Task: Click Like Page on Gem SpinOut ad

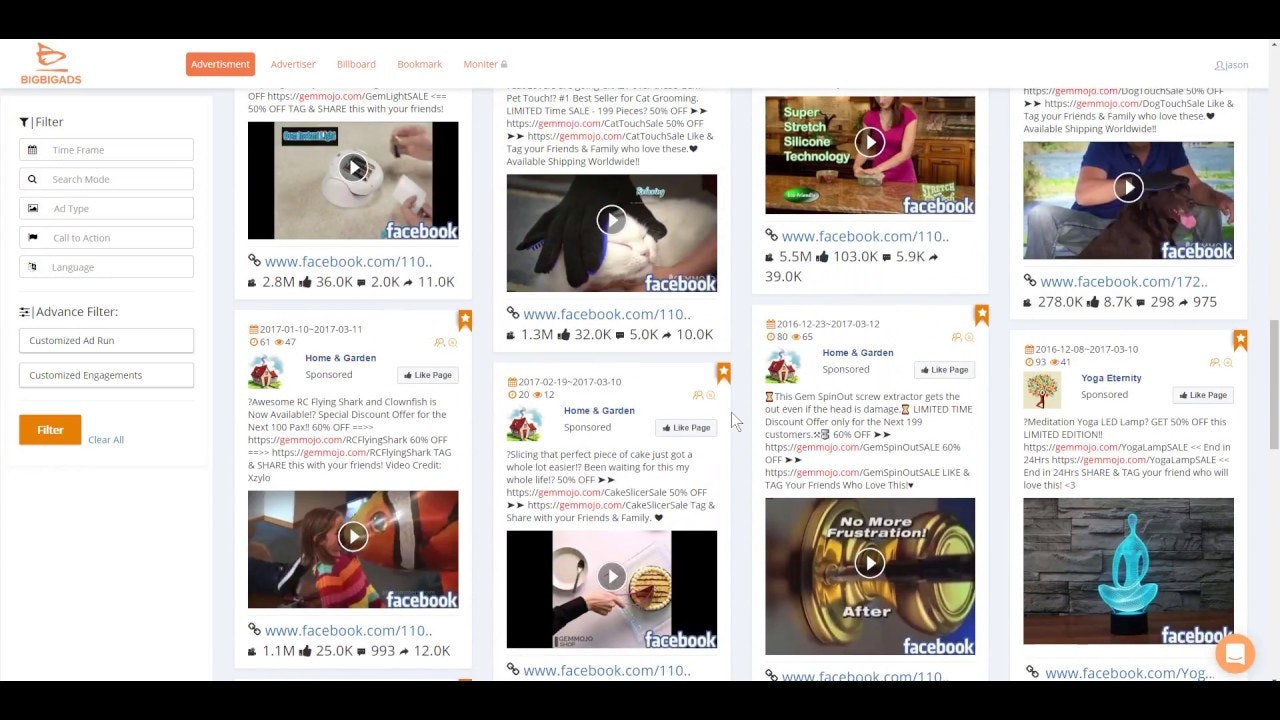Action: (944, 370)
